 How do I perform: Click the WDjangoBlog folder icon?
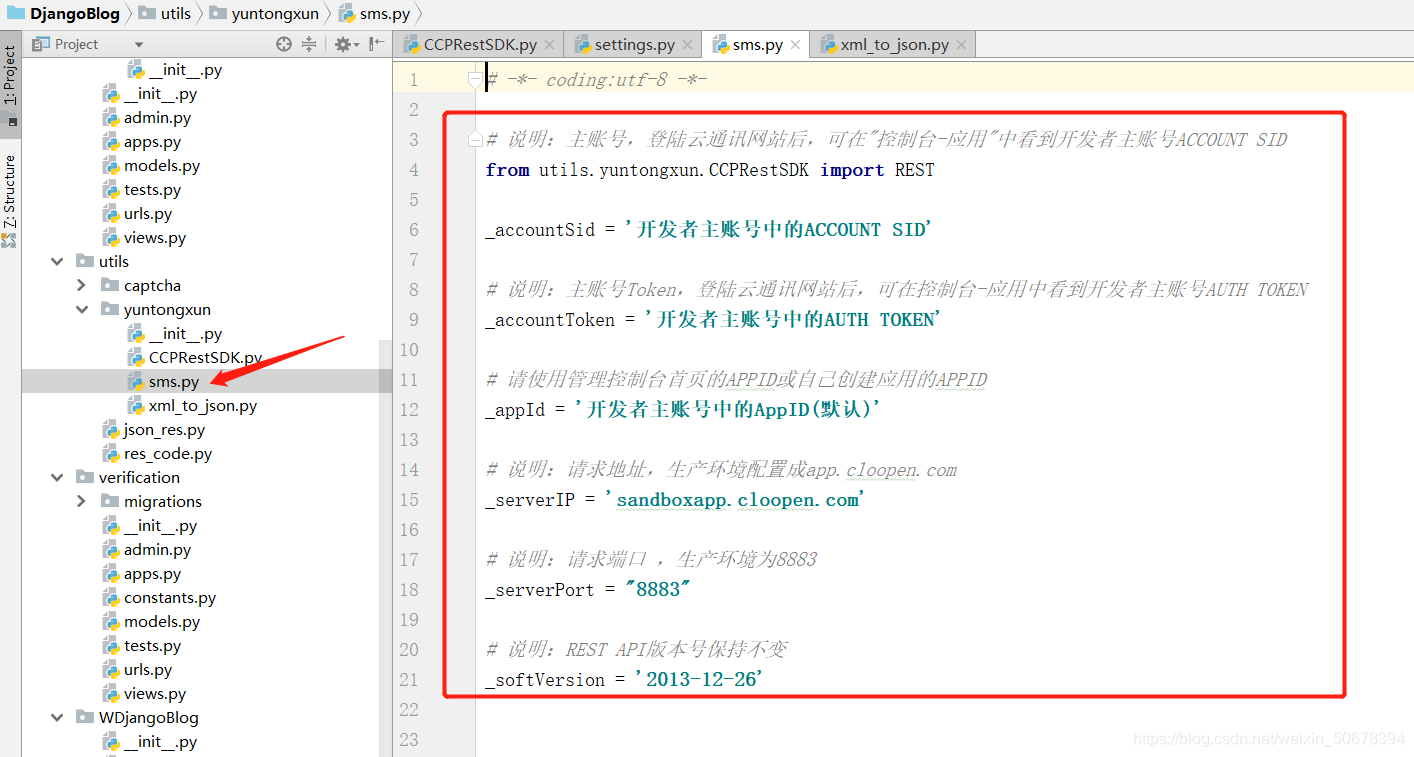click(85, 717)
